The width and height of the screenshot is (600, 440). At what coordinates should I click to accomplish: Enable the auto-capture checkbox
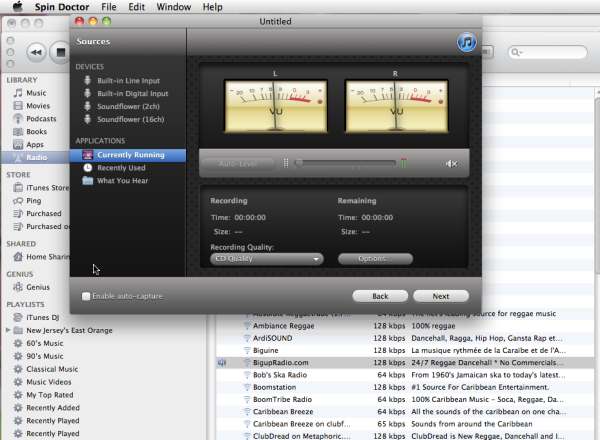86,296
